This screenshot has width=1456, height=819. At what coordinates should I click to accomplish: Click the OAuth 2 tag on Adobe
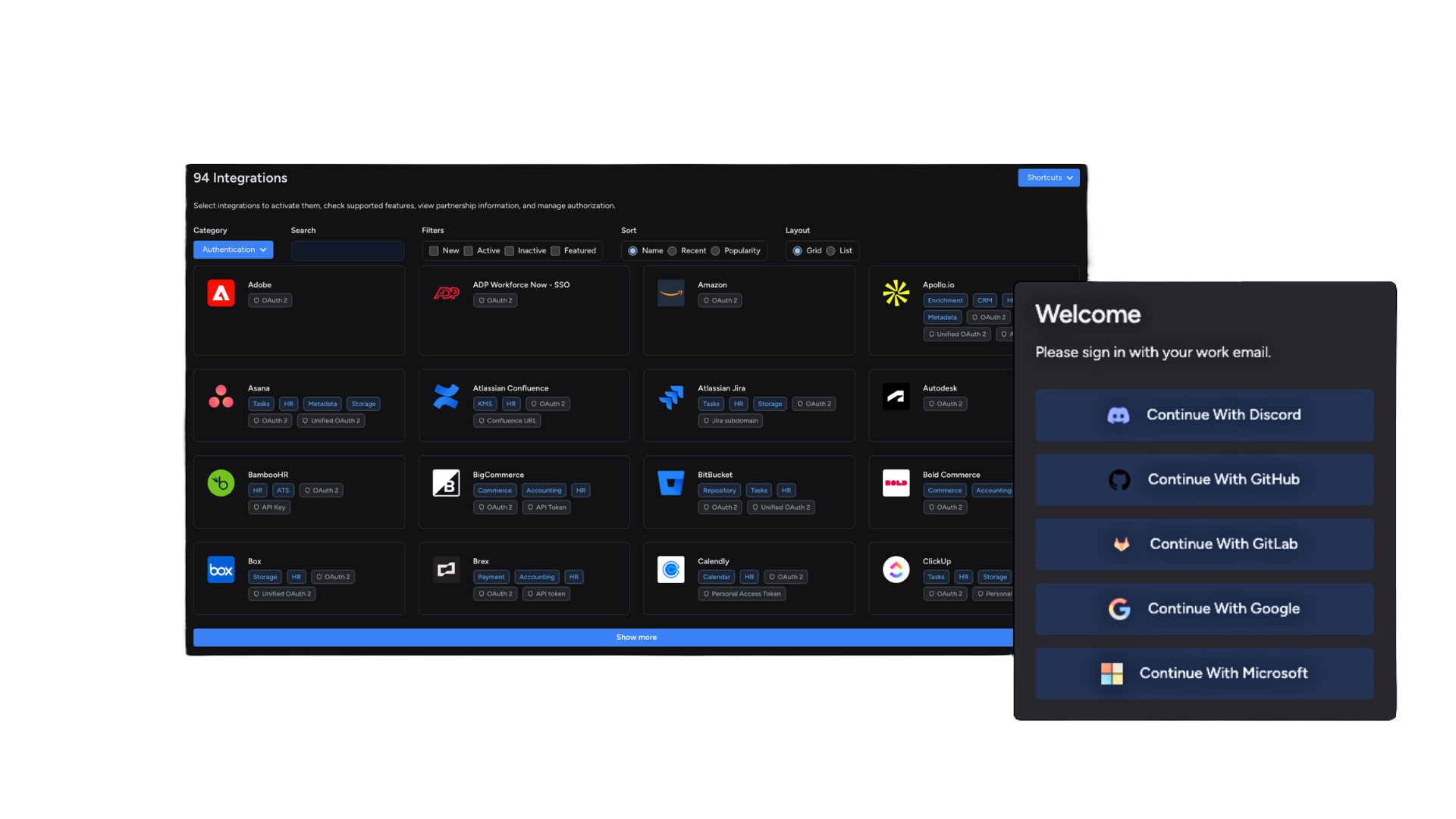coord(270,301)
